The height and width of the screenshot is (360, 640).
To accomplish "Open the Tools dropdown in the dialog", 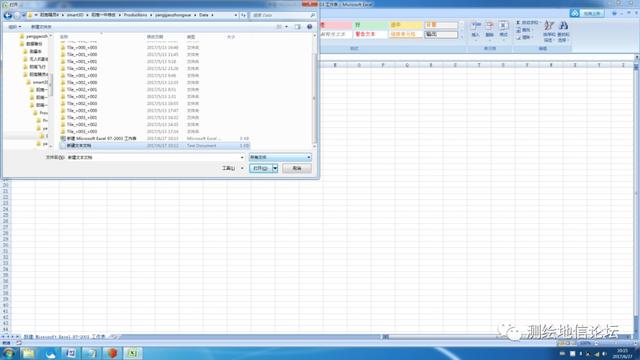I will tap(232, 168).
